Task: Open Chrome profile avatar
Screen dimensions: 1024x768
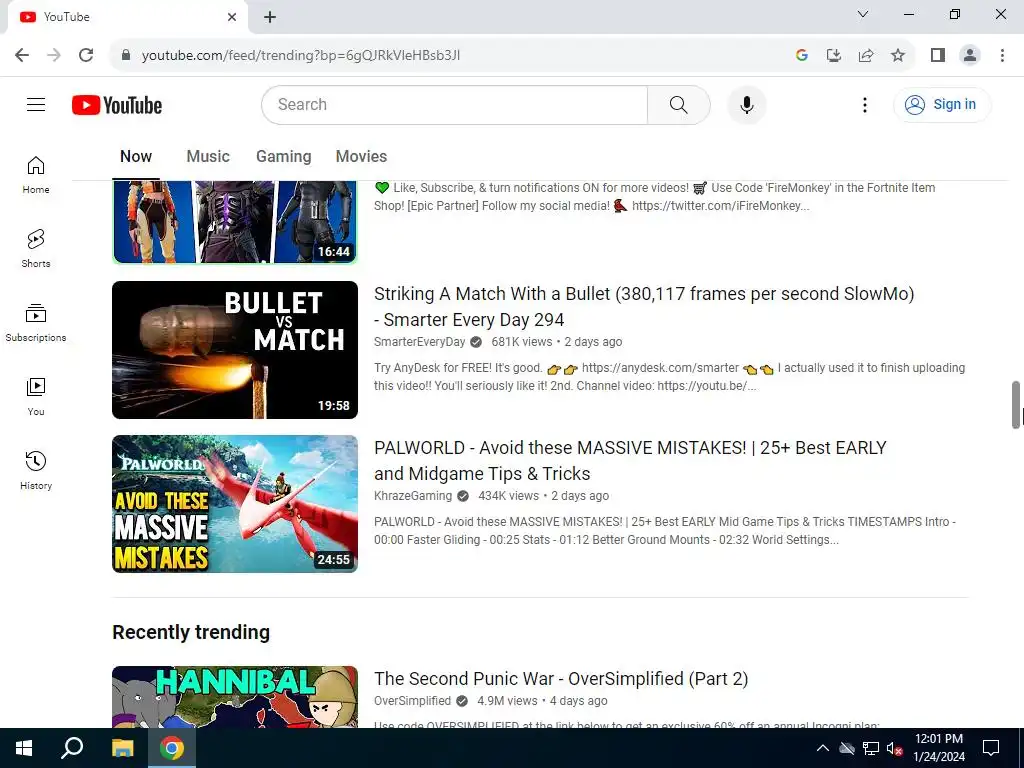Action: pyautogui.click(x=970, y=56)
